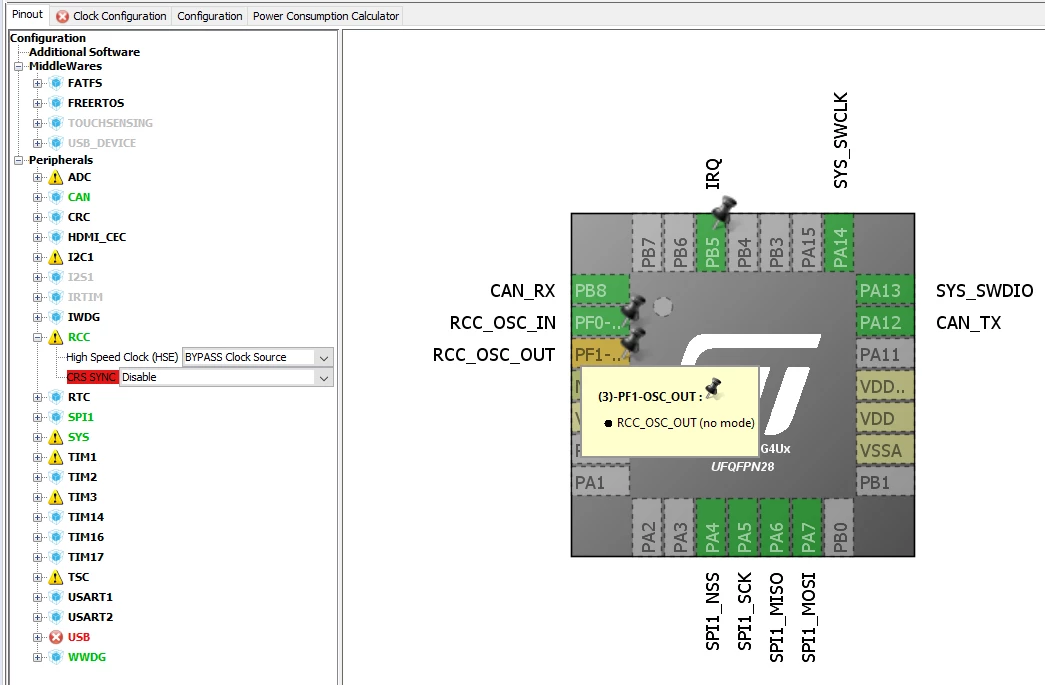The width and height of the screenshot is (1045, 685).
Task: Switch to the Pinout tab
Action: click(x=27, y=15)
